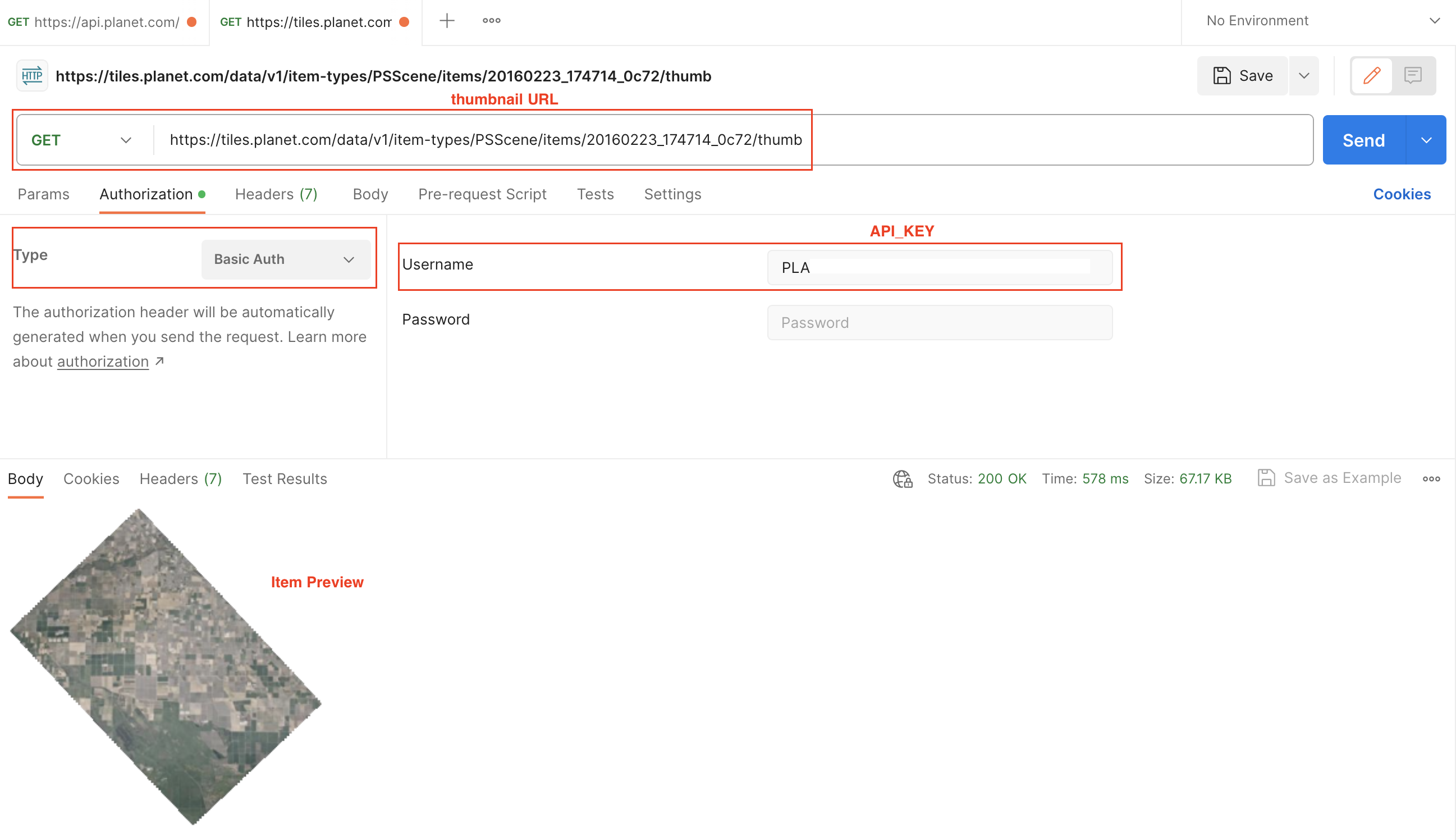Viewport: 1456px width, 840px height.
Task: Open the Pre-request Script tab
Action: 482,194
